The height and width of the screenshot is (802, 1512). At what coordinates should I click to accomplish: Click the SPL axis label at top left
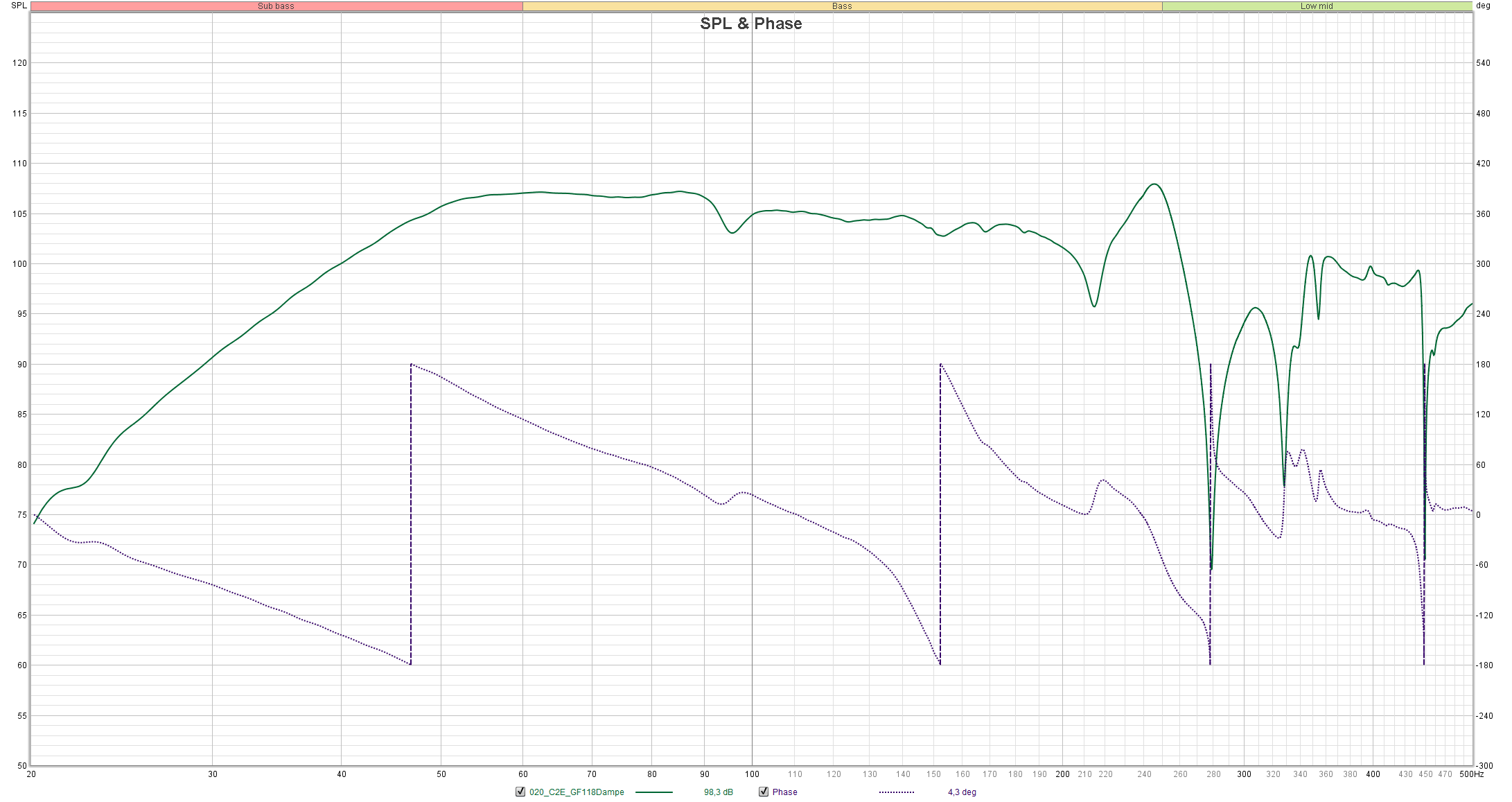point(19,6)
